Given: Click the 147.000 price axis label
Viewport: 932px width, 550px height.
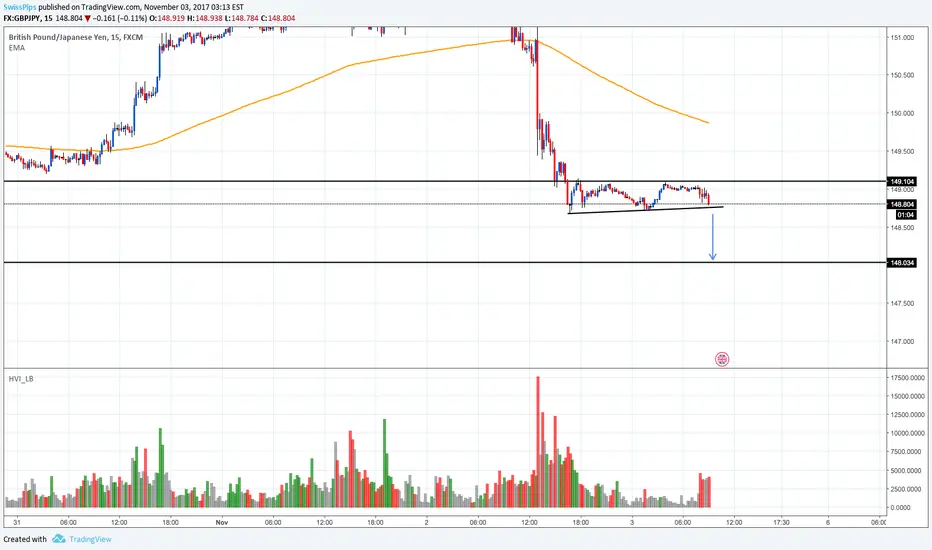Looking at the screenshot, I should pyautogui.click(x=902, y=342).
